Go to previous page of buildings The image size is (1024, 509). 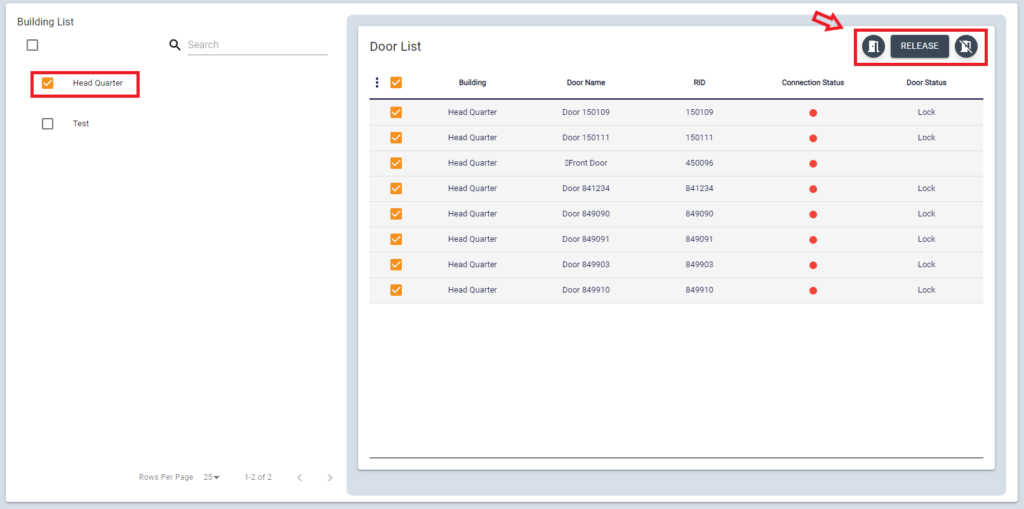pos(299,478)
